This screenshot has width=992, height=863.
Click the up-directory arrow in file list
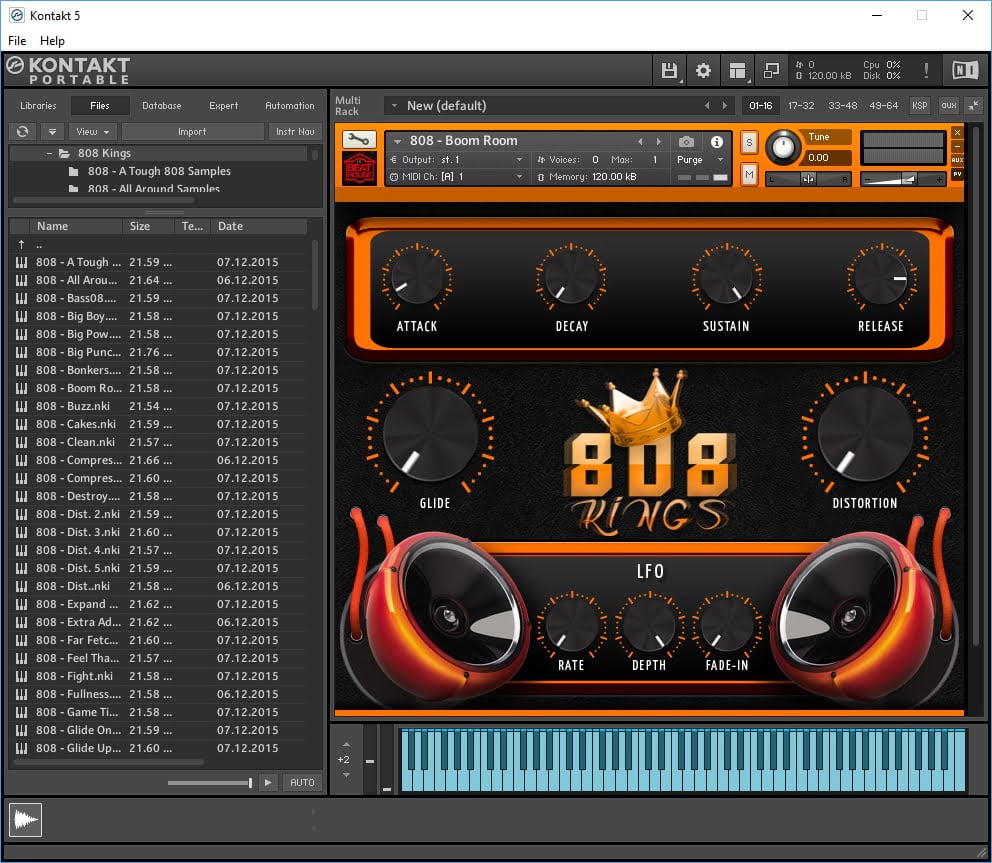tap(22, 244)
